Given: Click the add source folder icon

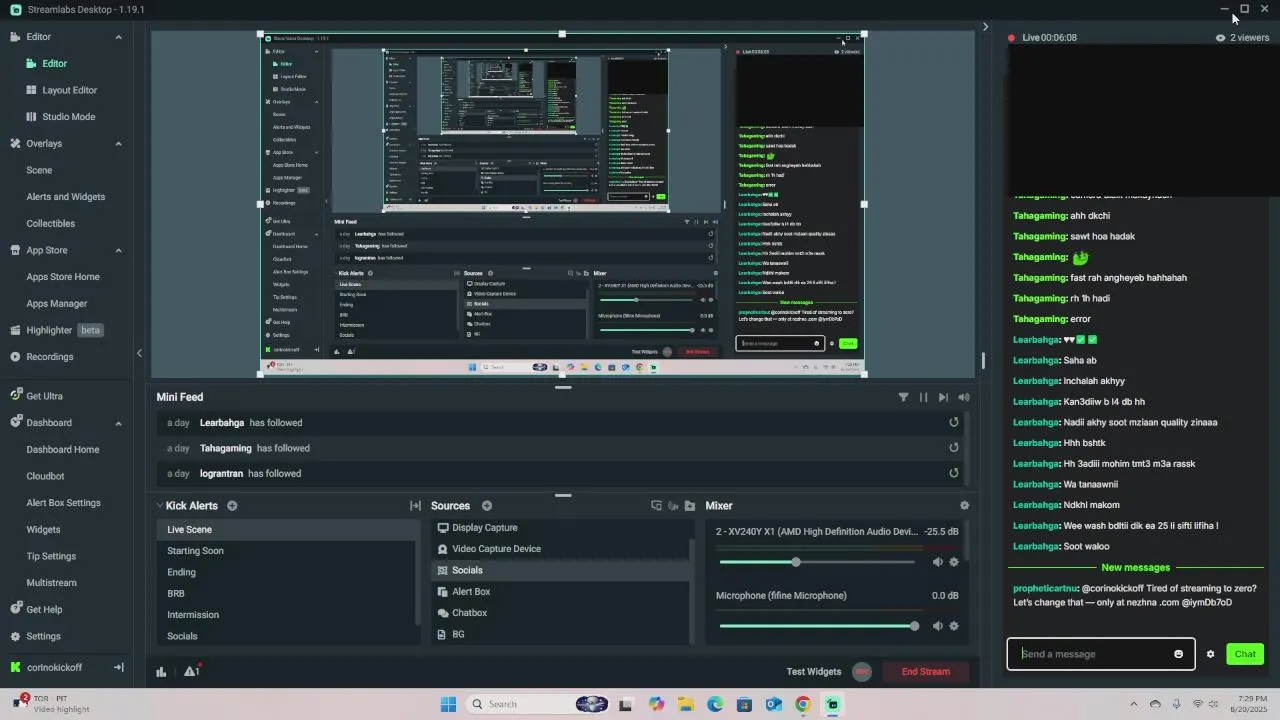Looking at the screenshot, I should coord(690,506).
